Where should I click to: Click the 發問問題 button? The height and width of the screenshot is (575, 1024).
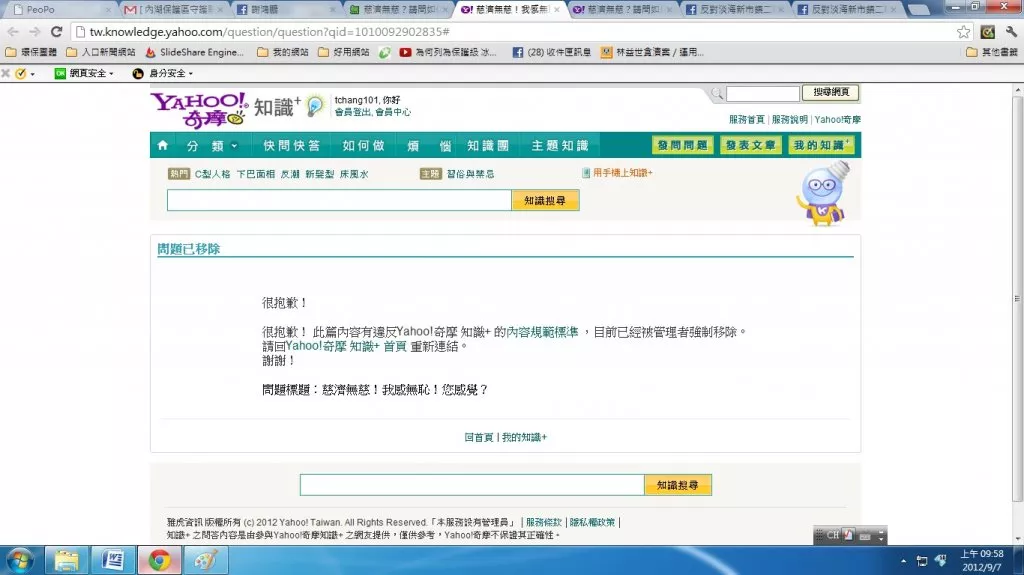[682, 146]
